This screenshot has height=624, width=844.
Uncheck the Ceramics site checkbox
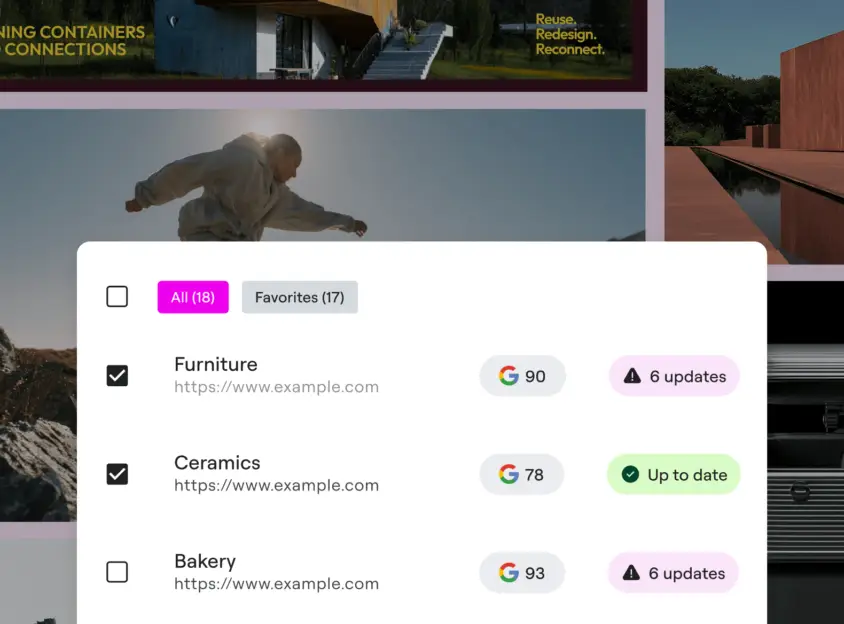(x=117, y=474)
